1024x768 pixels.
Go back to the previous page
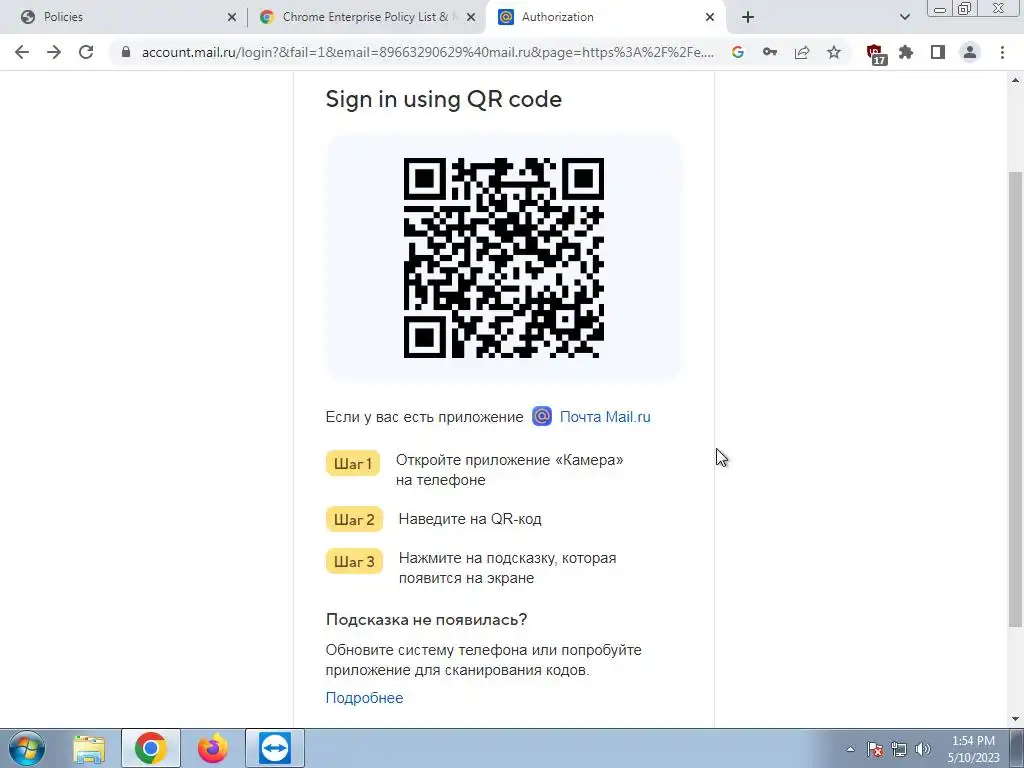tap(22, 52)
